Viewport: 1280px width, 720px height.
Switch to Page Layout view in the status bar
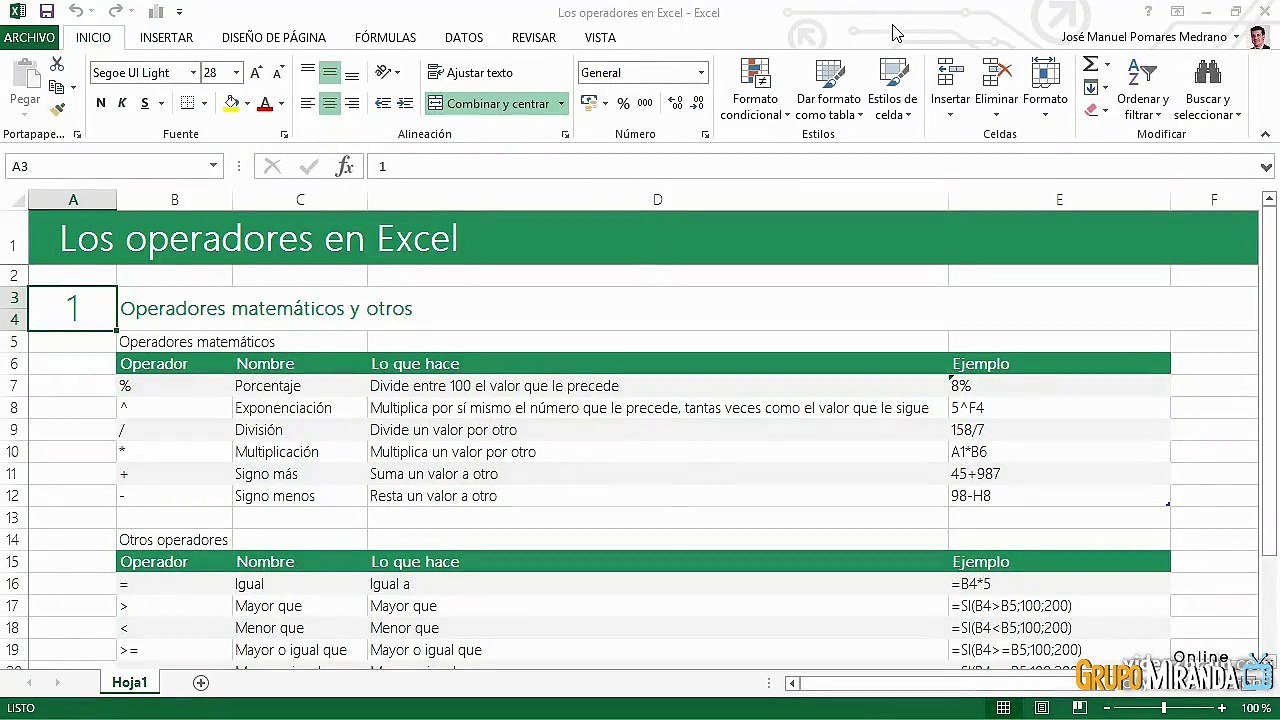point(1042,708)
